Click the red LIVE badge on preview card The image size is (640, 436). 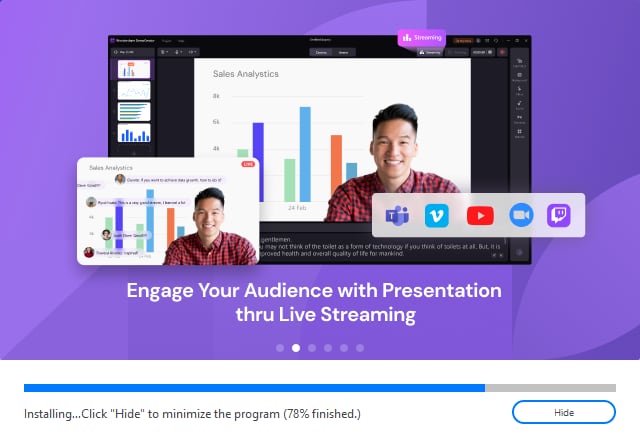248,164
